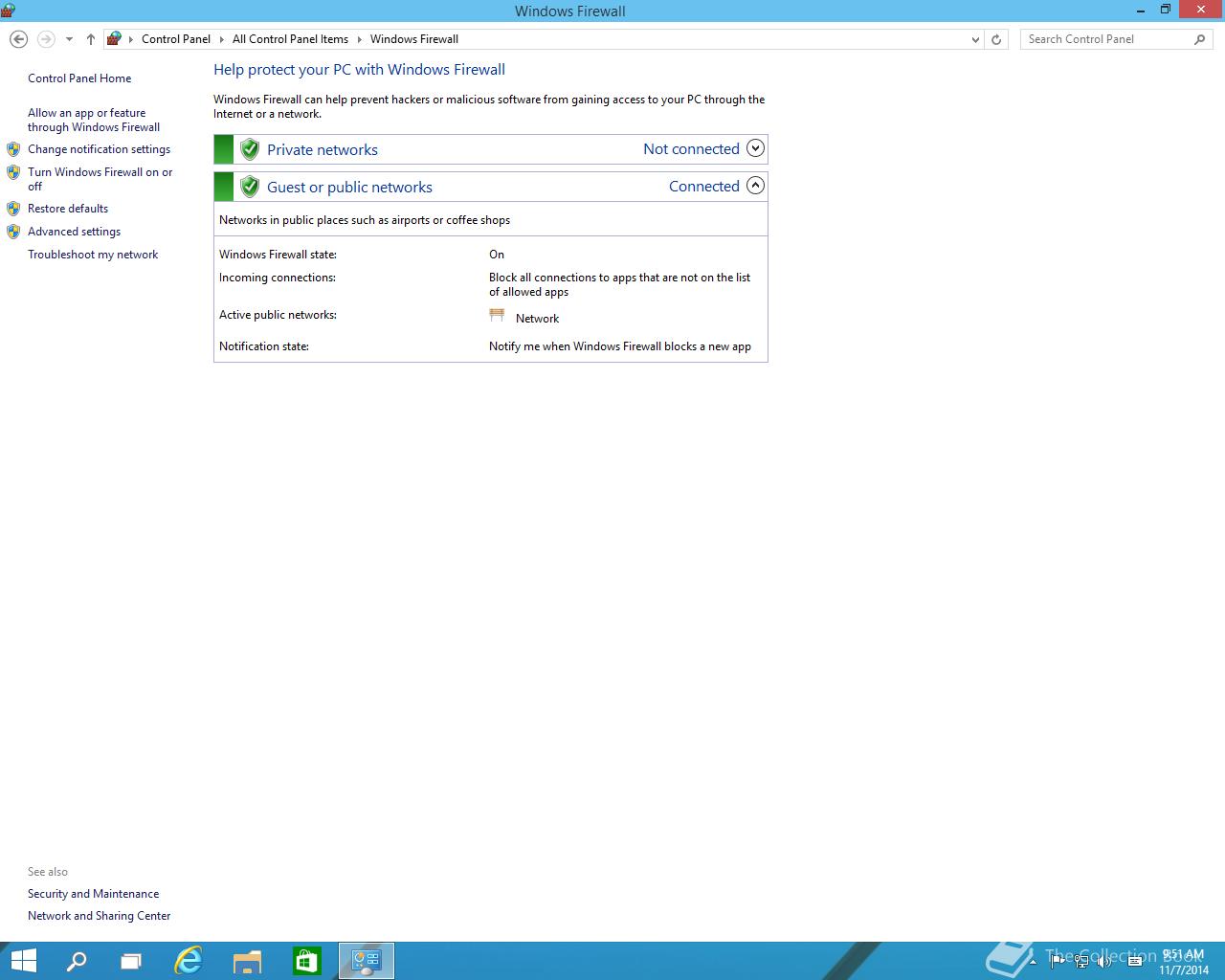Refresh the Windows Firewall page
This screenshot has width=1225, height=980.
(996, 39)
